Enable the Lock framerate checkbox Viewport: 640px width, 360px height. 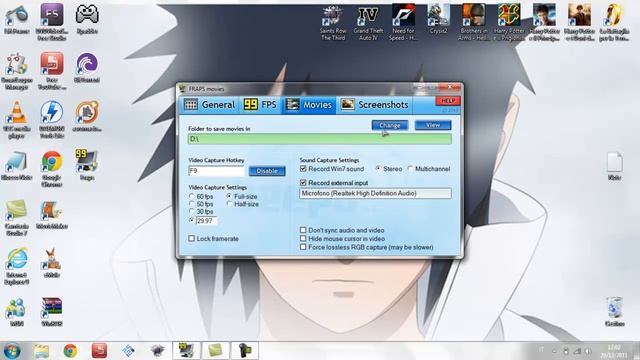(x=191, y=238)
